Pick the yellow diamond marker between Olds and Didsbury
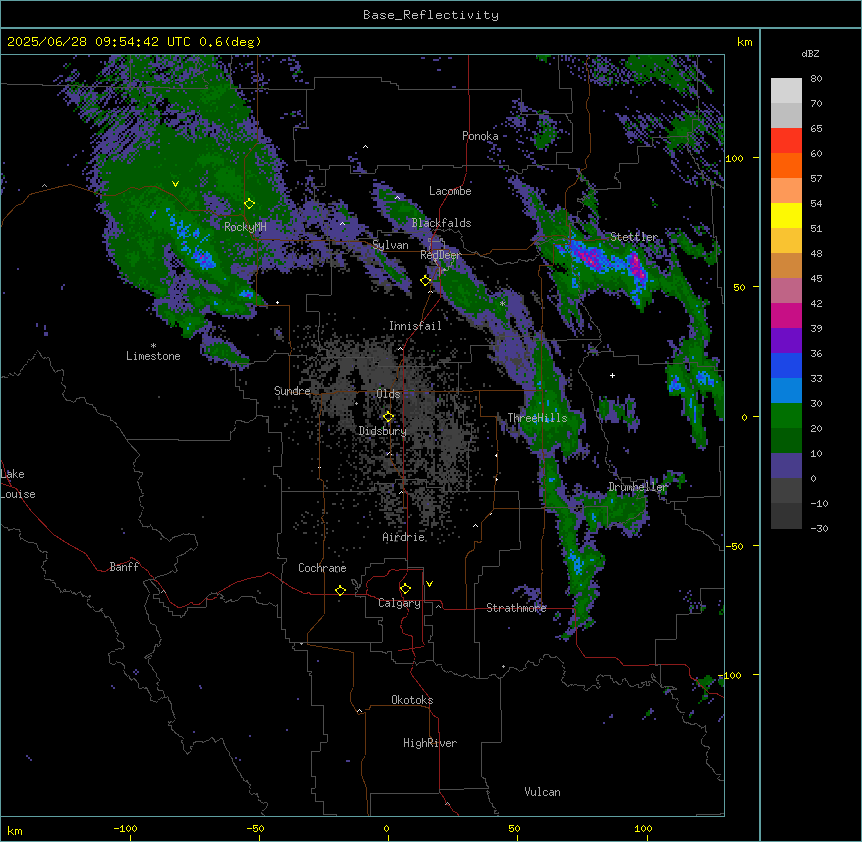Screen dimensions: 862x842 (x=388, y=417)
